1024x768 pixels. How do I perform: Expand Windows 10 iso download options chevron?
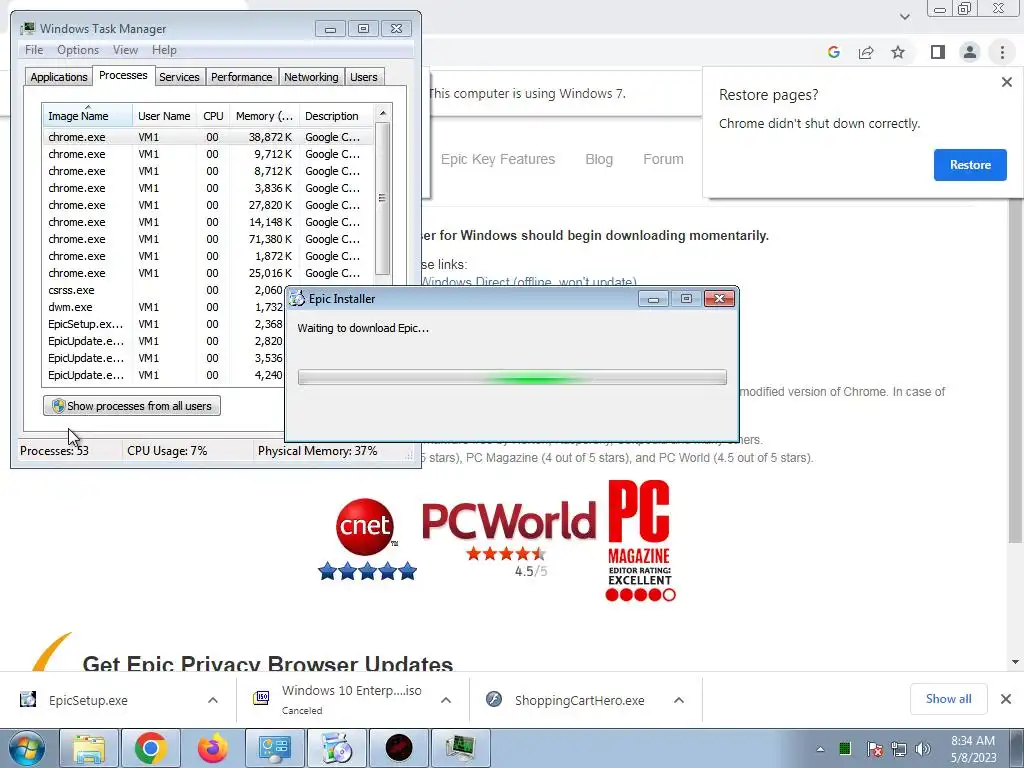pos(446,700)
